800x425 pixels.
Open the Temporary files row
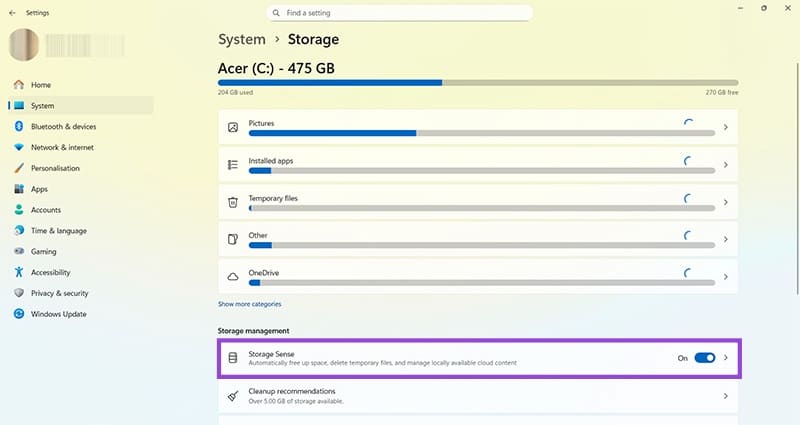pos(478,202)
